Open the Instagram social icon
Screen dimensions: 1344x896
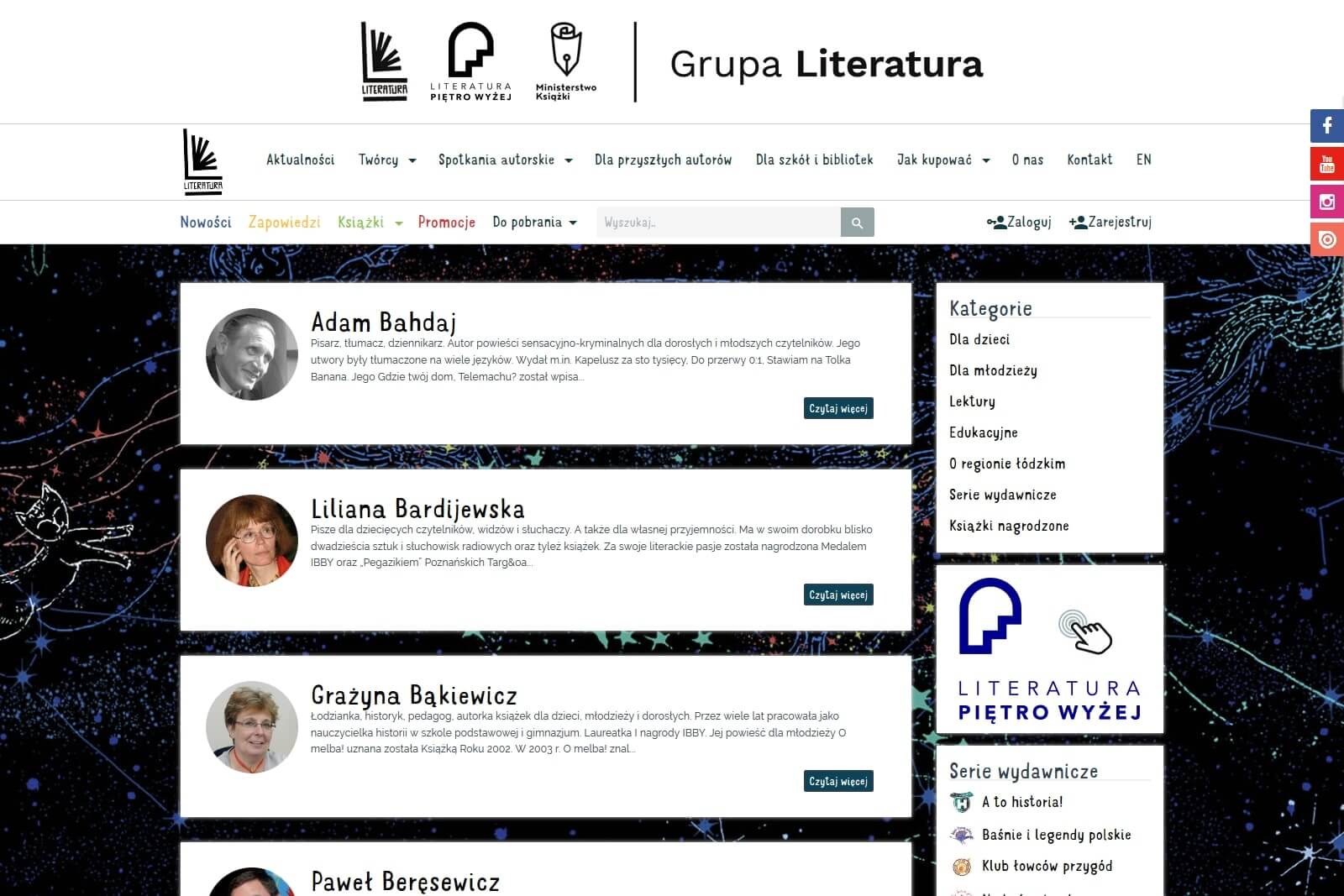coord(1327,202)
